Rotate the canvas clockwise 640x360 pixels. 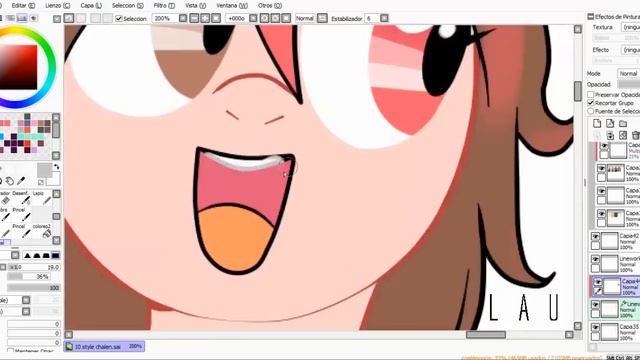[276, 18]
